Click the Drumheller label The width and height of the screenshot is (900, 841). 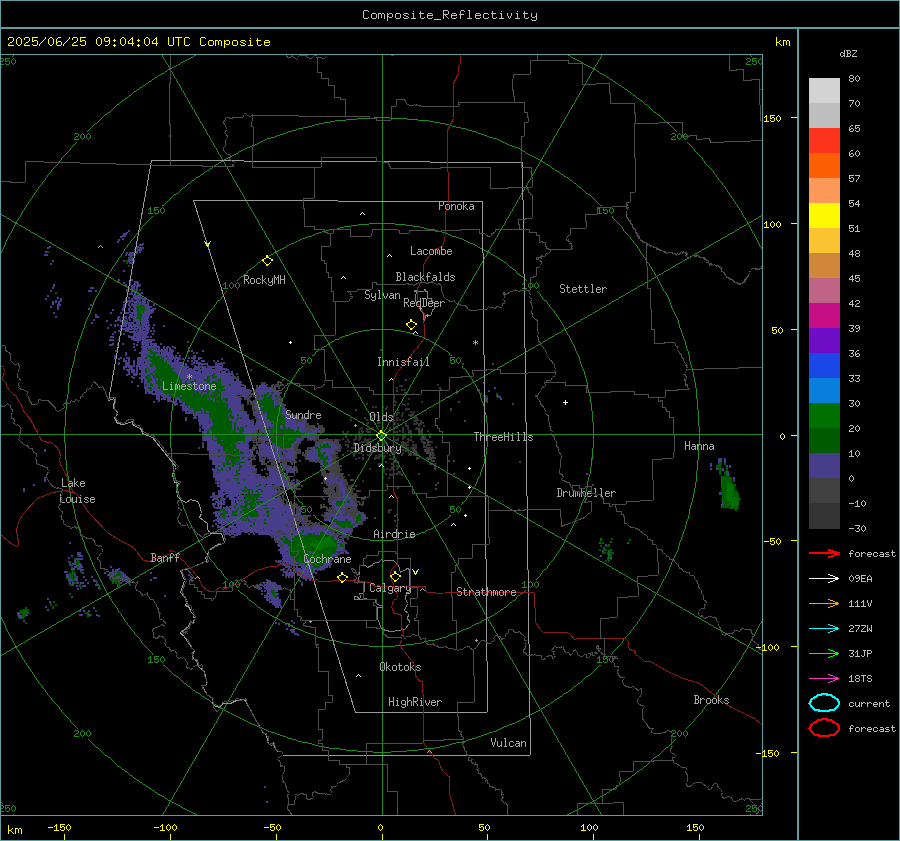click(586, 493)
